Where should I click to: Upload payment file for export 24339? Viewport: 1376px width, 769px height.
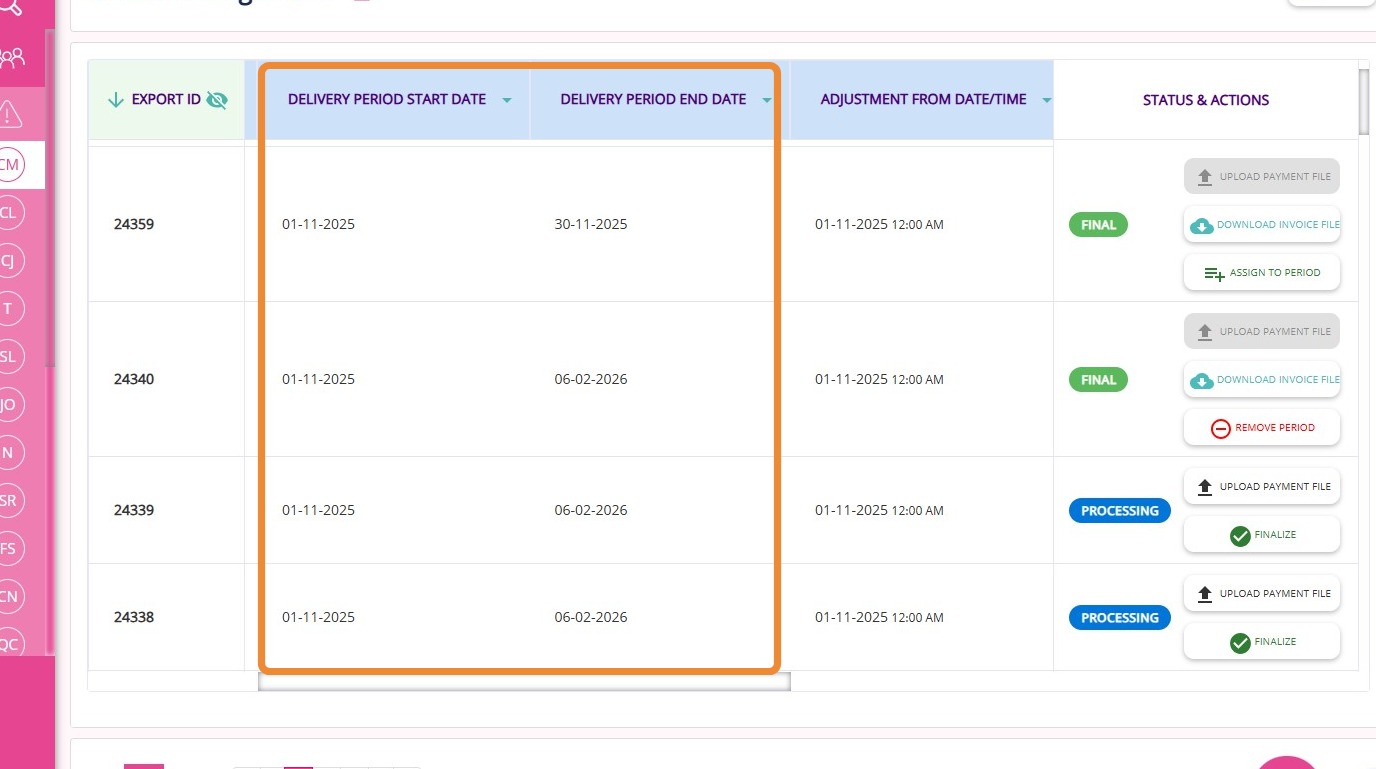[1262, 487]
